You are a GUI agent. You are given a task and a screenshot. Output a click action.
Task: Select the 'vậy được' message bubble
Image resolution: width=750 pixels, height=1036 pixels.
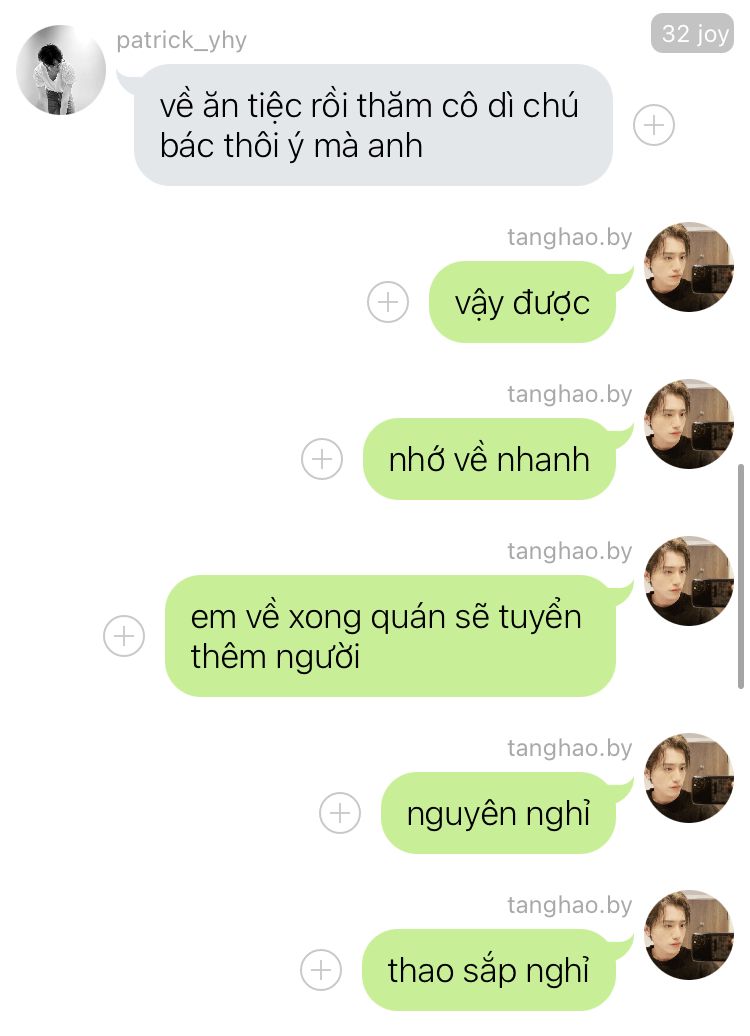click(523, 302)
